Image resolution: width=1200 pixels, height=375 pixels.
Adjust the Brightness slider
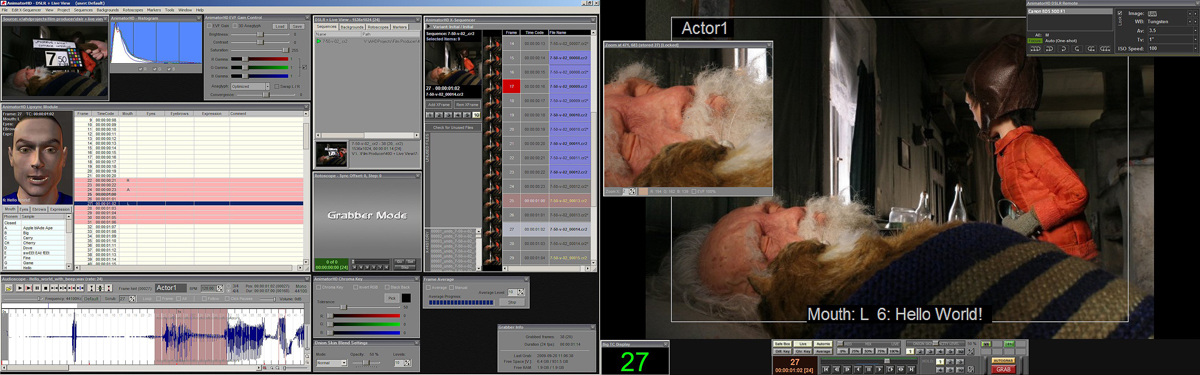tap(260, 34)
